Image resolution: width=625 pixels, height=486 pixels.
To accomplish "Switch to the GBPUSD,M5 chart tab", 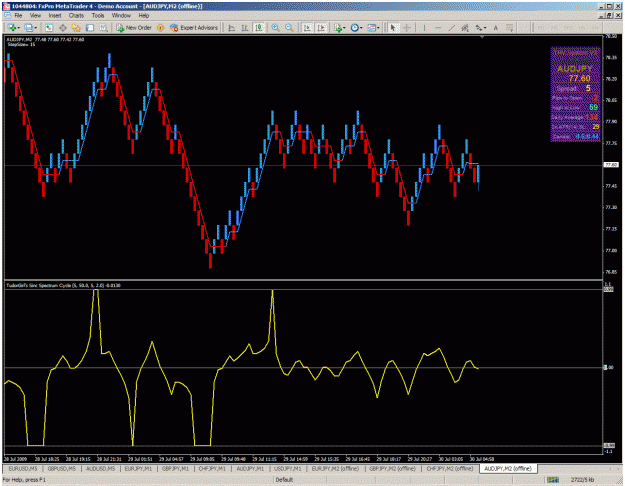I will (x=61, y=468).
